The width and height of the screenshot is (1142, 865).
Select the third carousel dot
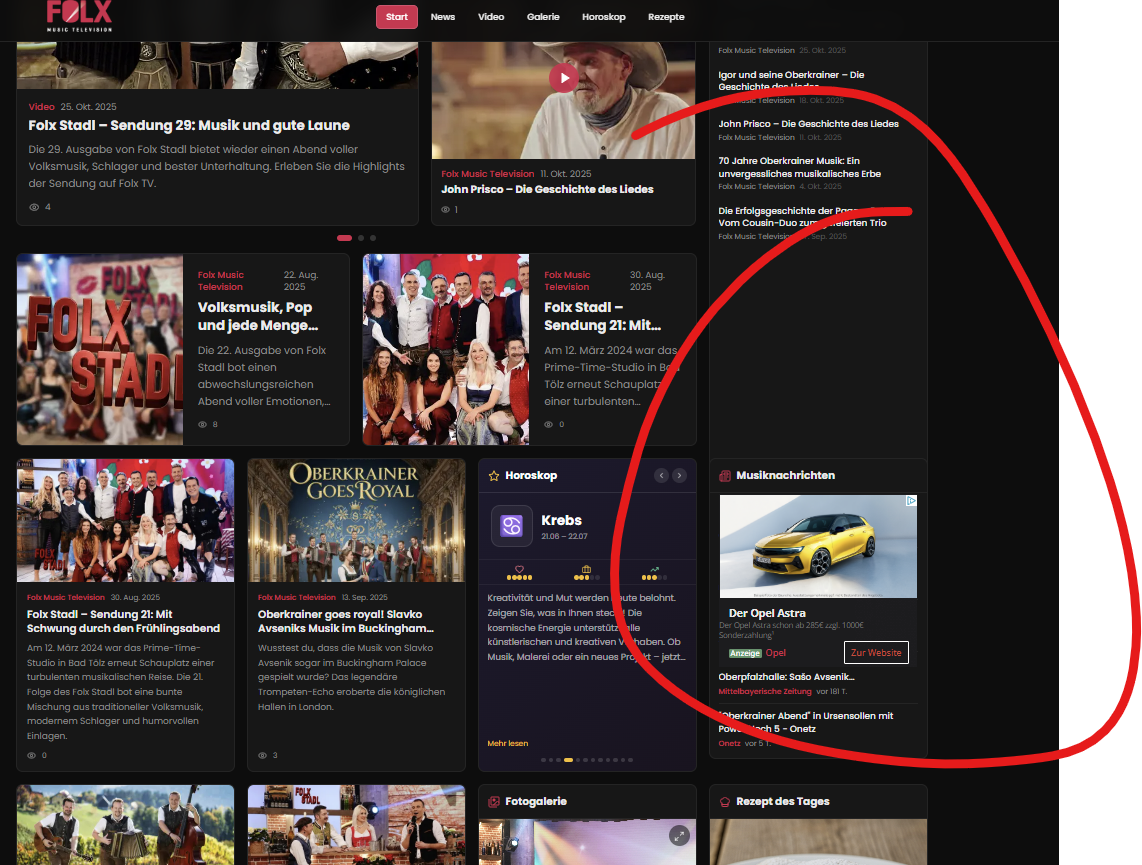(x=373, y=238)
